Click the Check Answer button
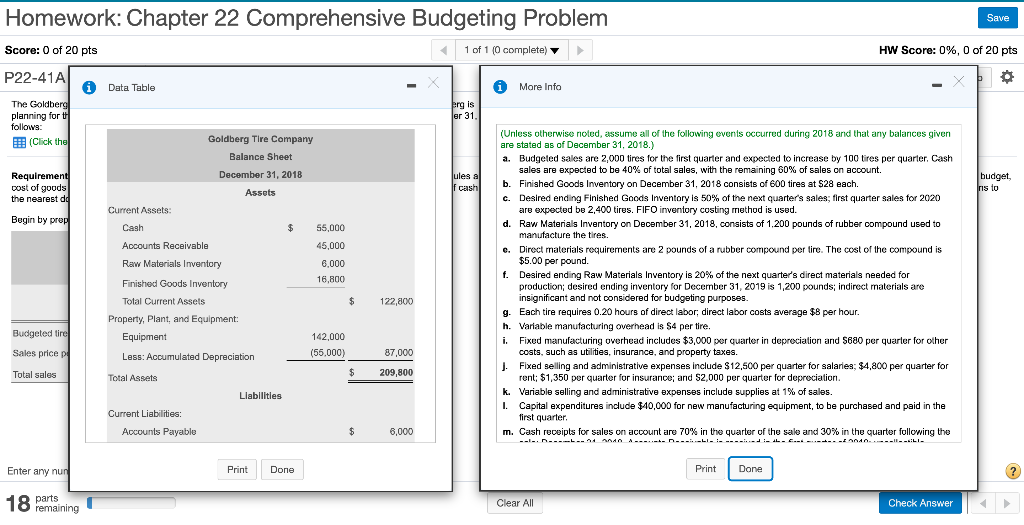 click(x=920, y=503)
